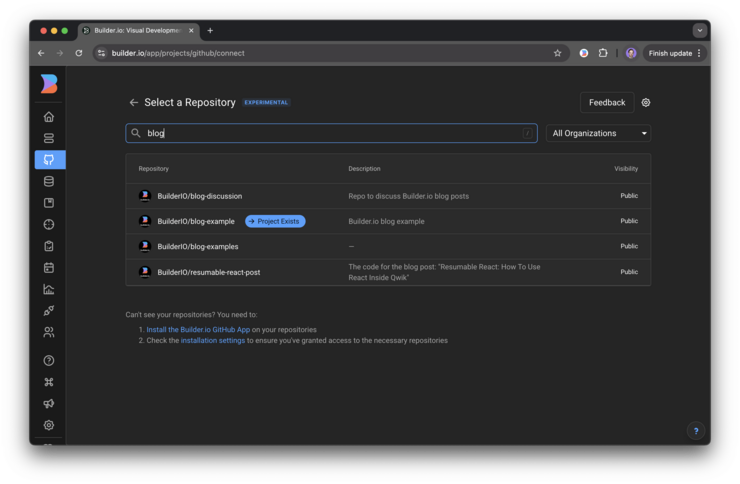Open the installation settings link
This screenshot has width=740, height=484.
pyautogui.click(x=213, y=341)
